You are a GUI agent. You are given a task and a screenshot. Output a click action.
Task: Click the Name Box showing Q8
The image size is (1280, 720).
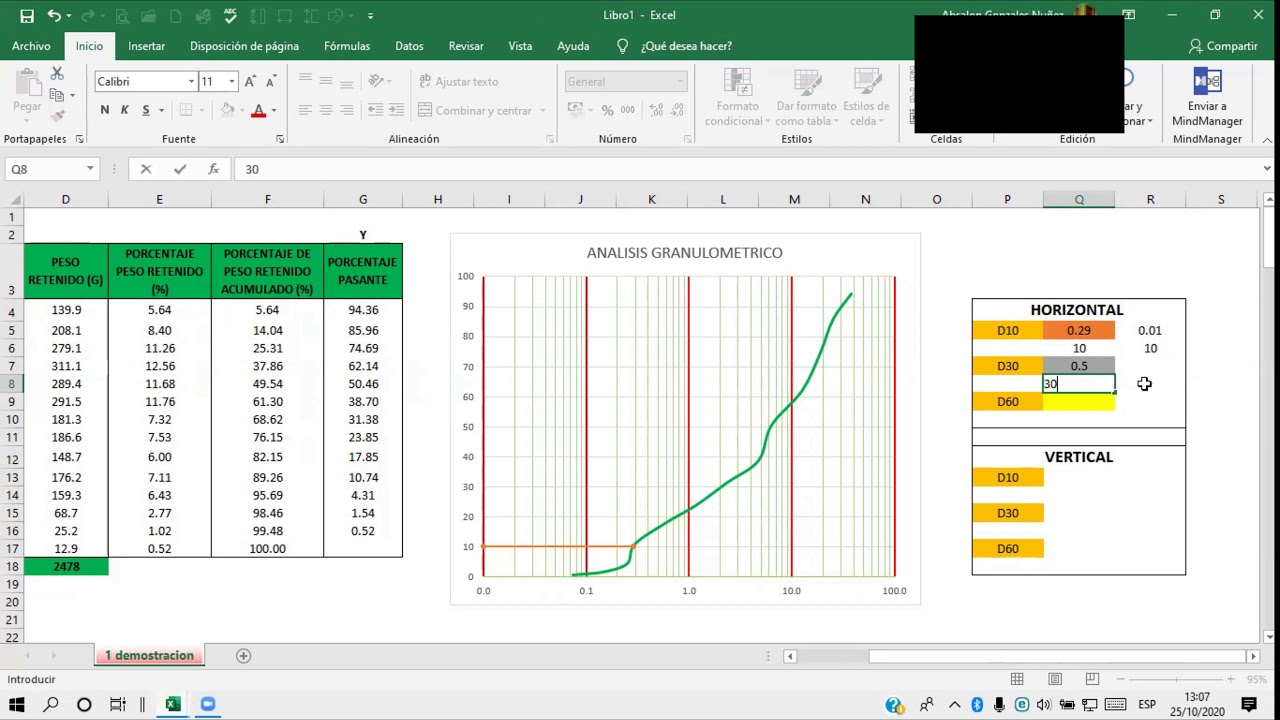pyautogui.click(x=45, y=169)
